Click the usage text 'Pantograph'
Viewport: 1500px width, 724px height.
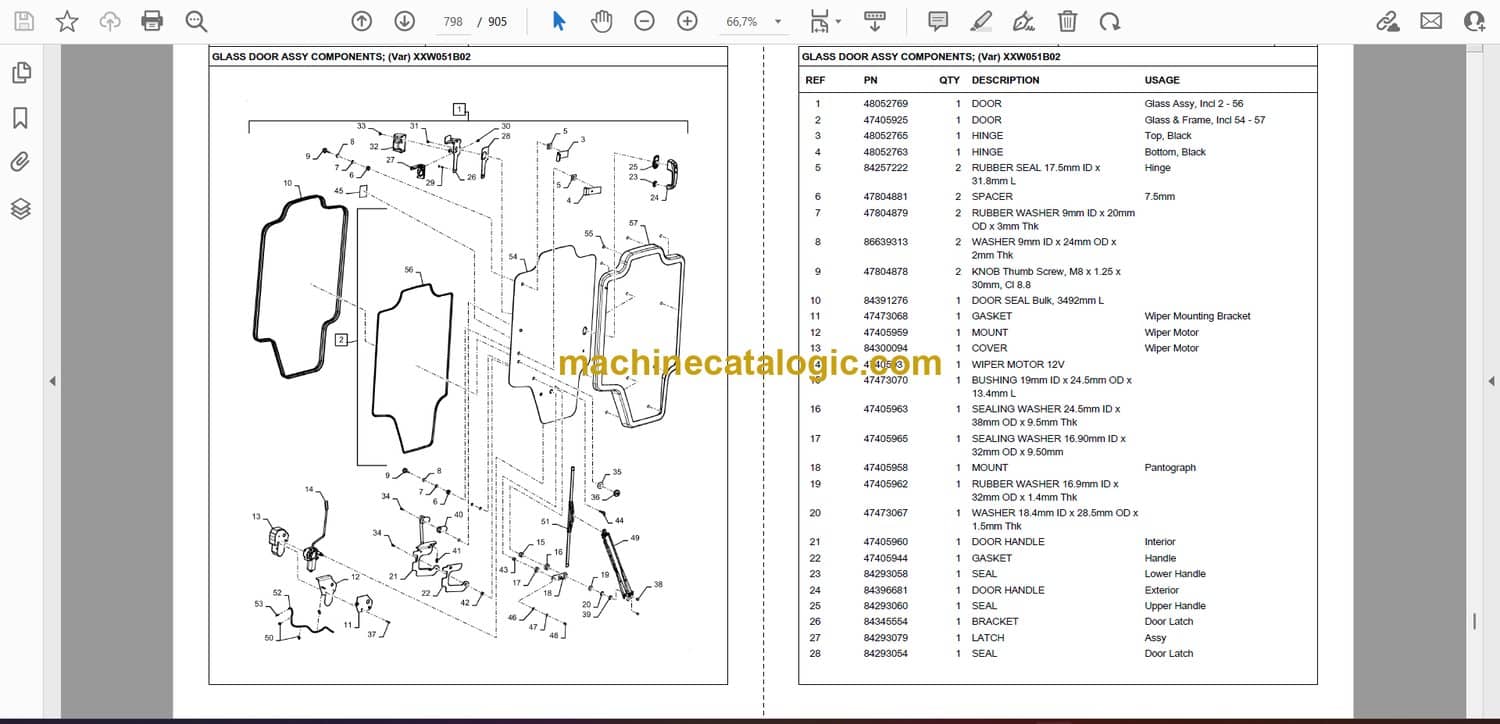(x=1170, y=468)
